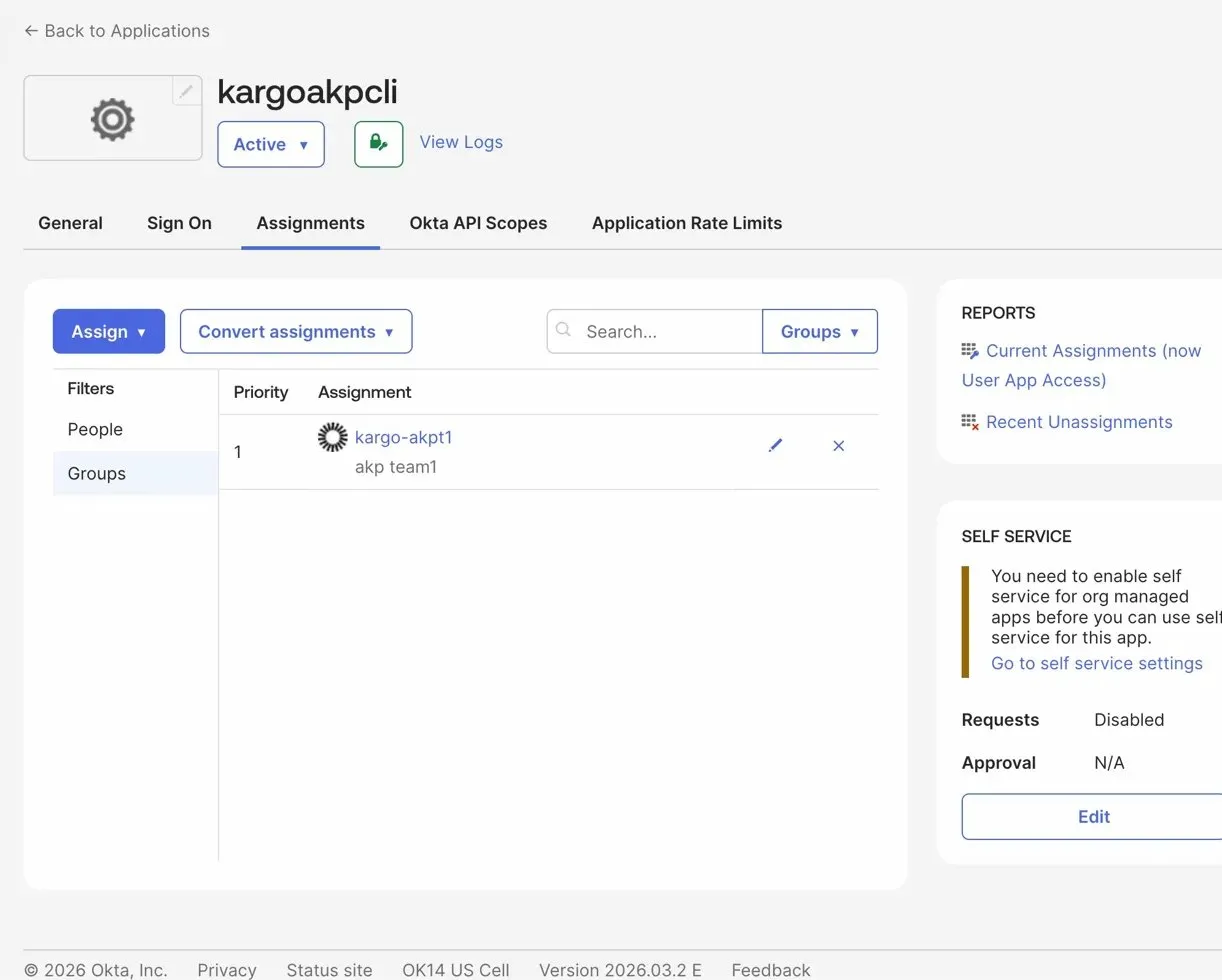Open the Status site footer link
This screenshot has width=1222, height=980.
coord(329,970)
